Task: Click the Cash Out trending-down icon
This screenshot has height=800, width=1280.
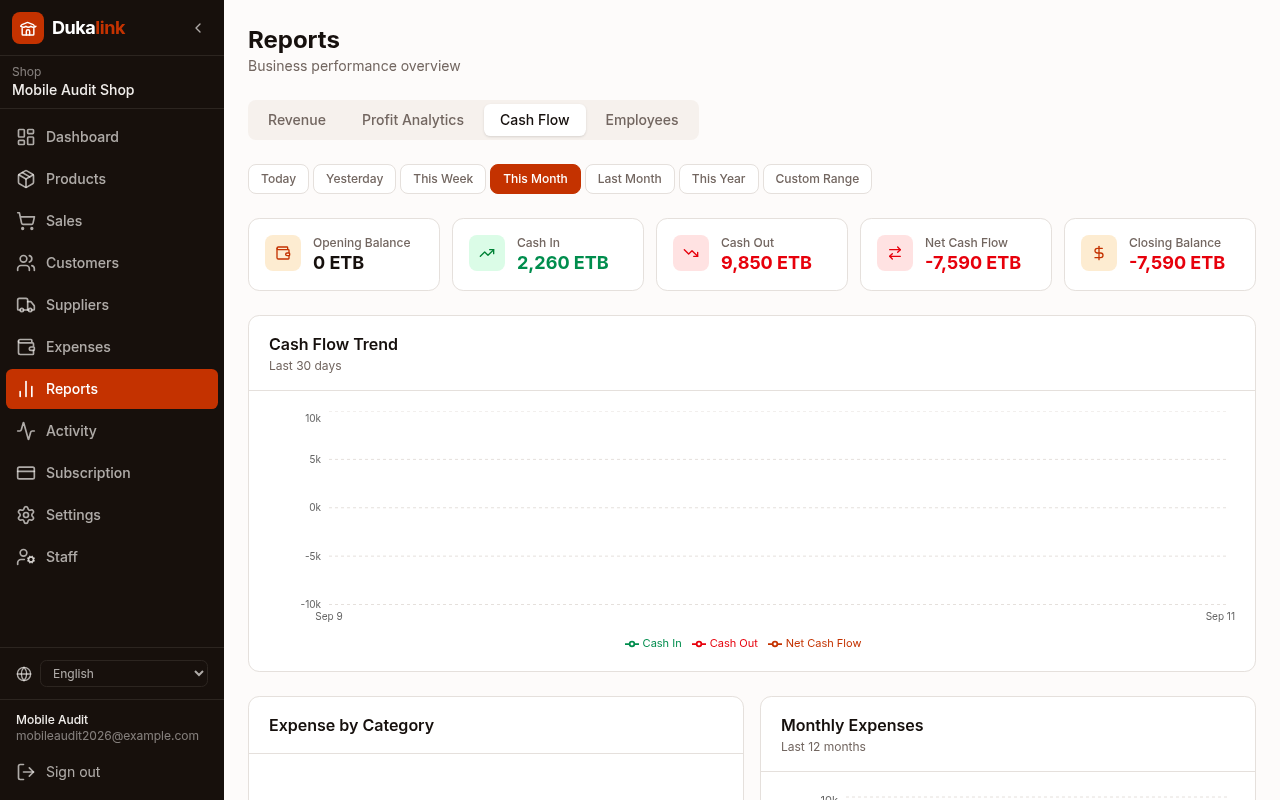Action: click(x=691, y=253)
